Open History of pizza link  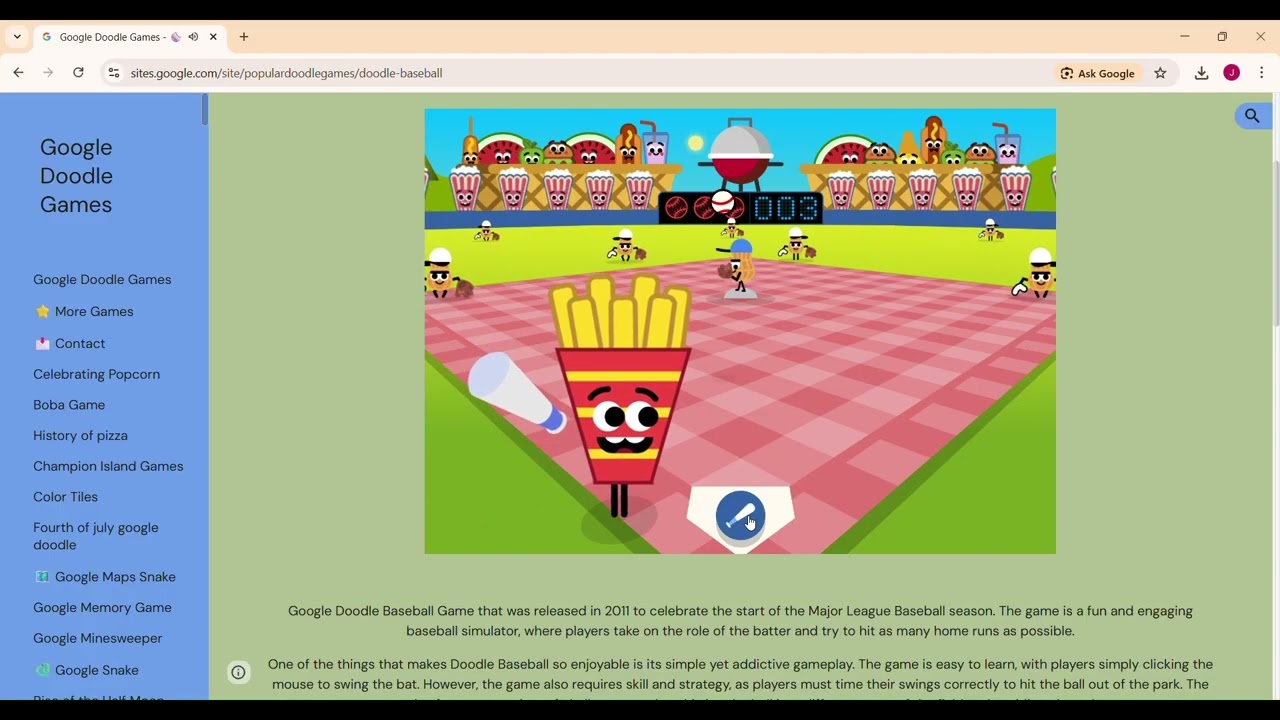pyautogui.click(x=80, y=435)
